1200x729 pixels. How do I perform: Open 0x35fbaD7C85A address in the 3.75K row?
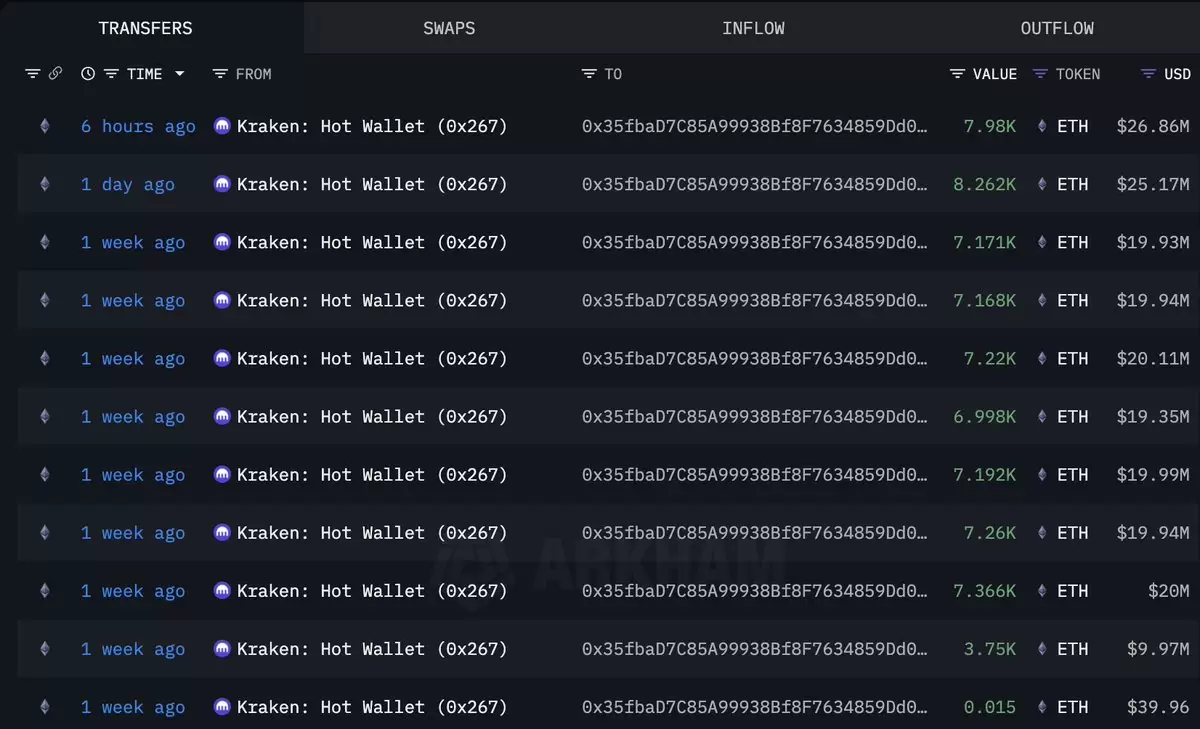(x=754, y=649)
